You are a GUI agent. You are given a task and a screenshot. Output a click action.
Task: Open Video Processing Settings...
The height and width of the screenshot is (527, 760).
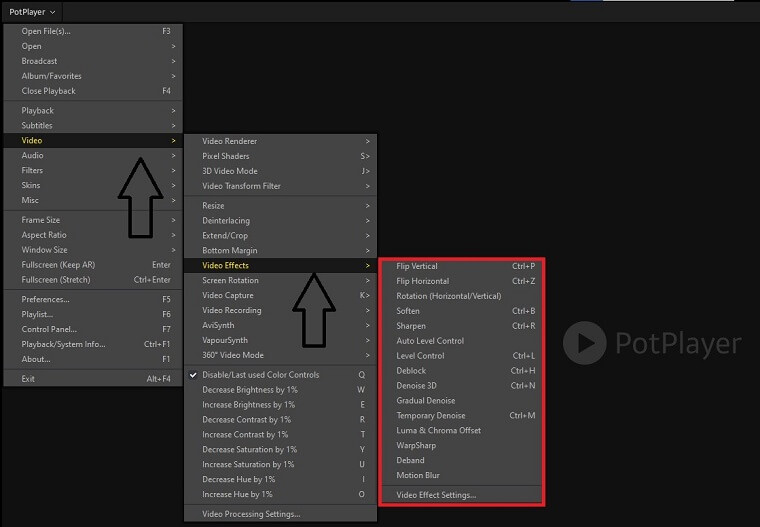click(x=280, y=514)
